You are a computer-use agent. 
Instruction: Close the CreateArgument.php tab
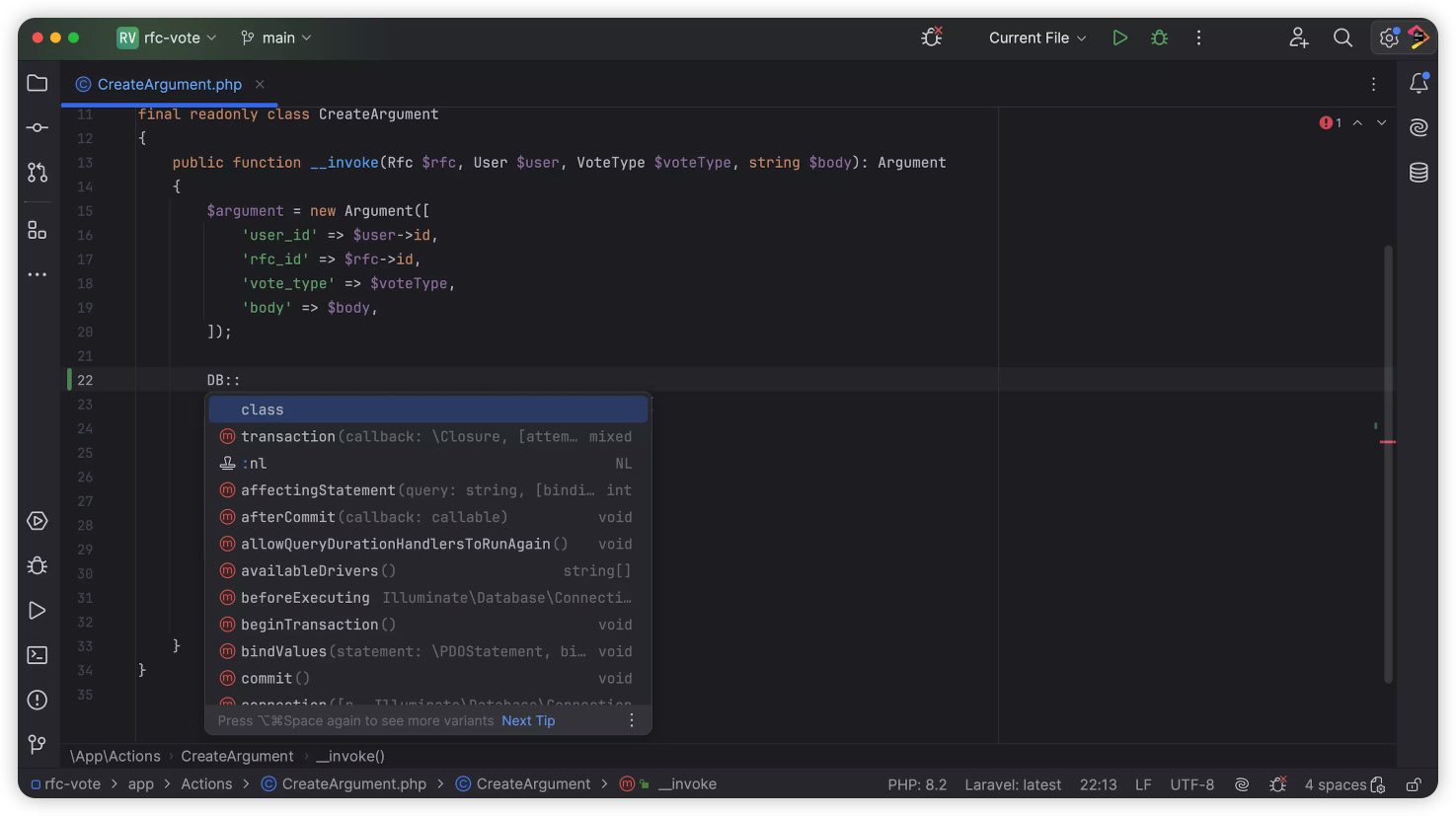[260, 85]
